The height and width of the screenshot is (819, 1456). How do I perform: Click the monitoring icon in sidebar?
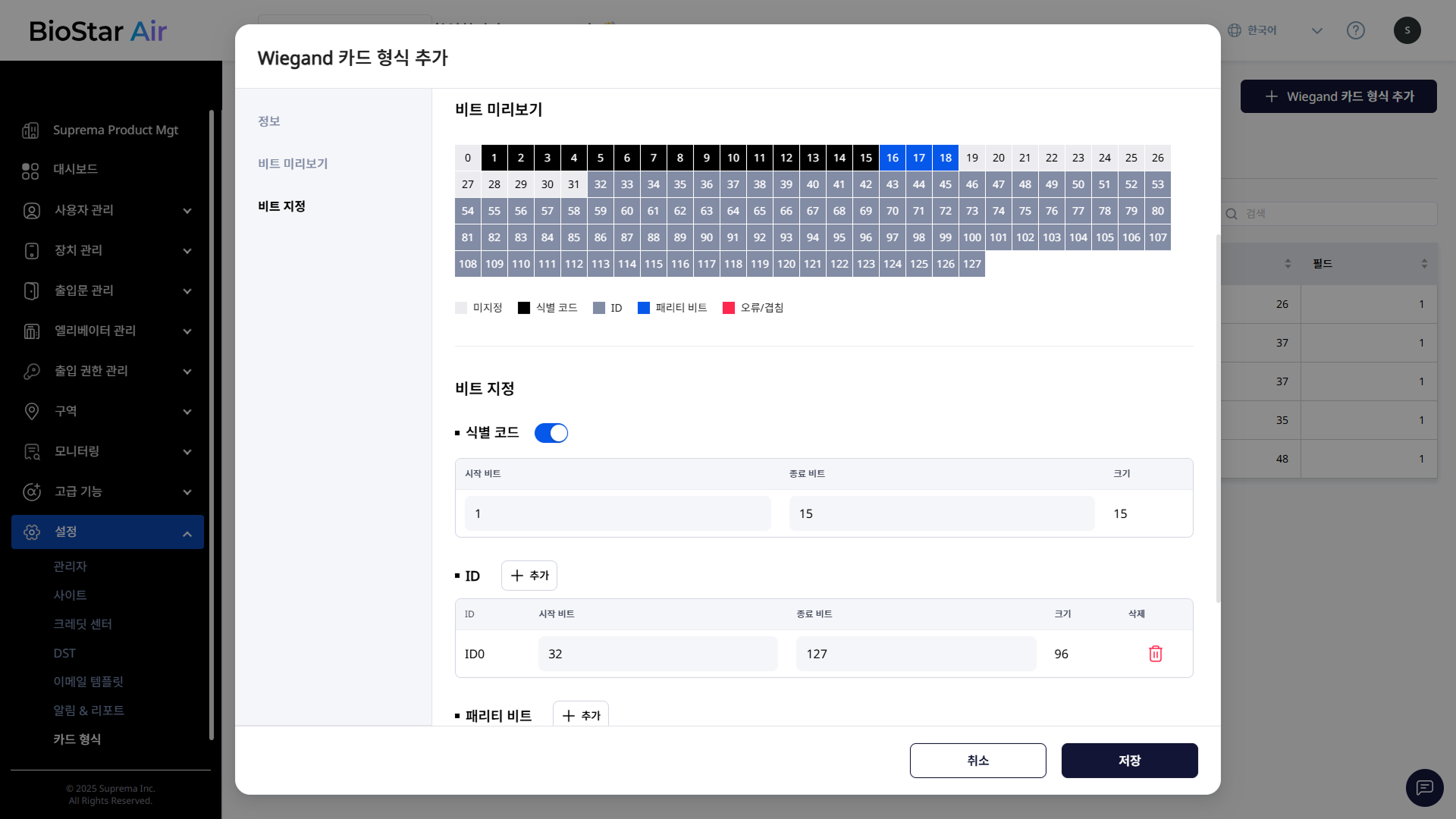pos(32,452)
